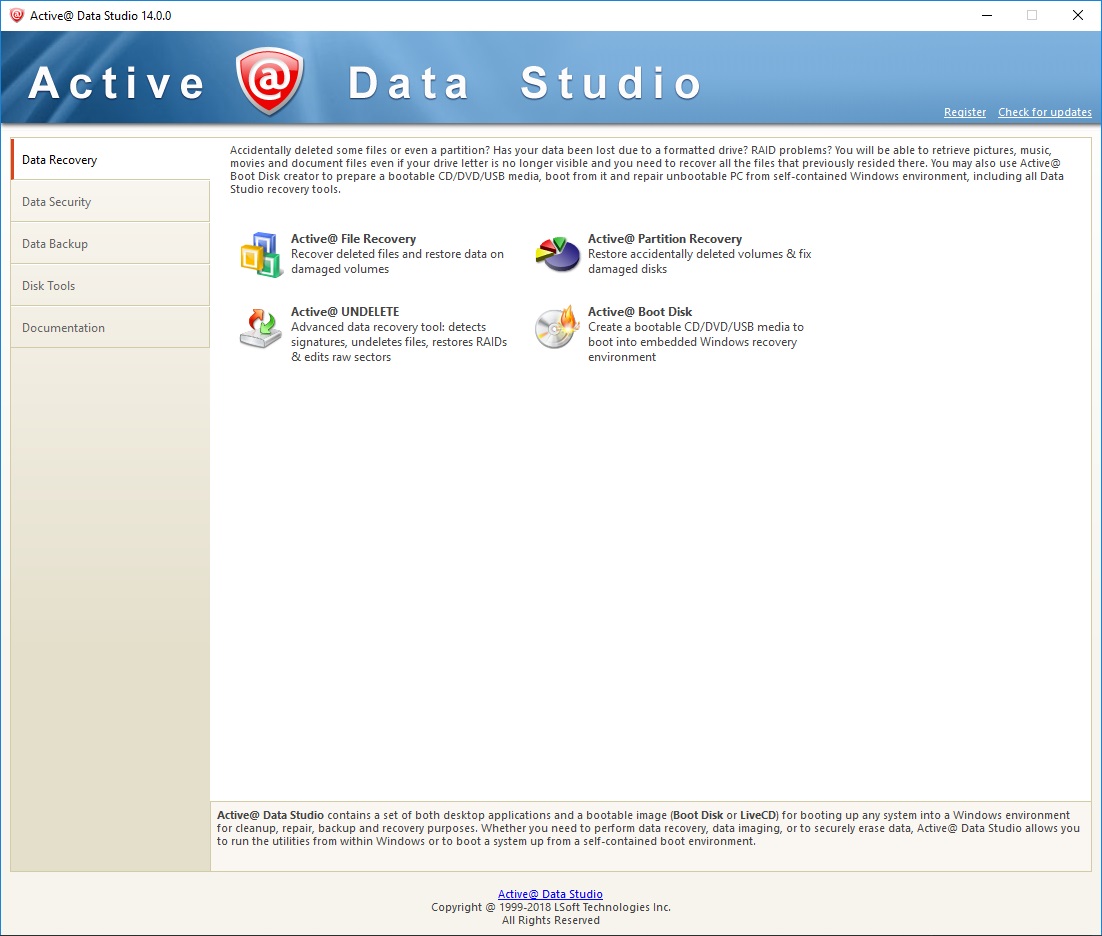Click the Active@ Boot Disk title text
Image resolution: width=1102 pixels, height=936 pixels.
[x=639, y=312]
